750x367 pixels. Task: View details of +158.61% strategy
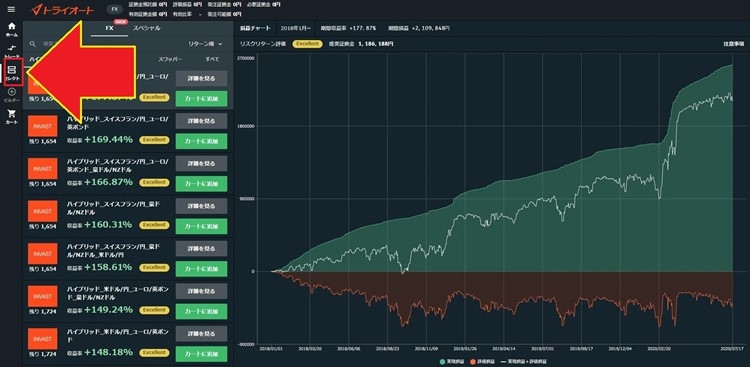tap(201, 248)
